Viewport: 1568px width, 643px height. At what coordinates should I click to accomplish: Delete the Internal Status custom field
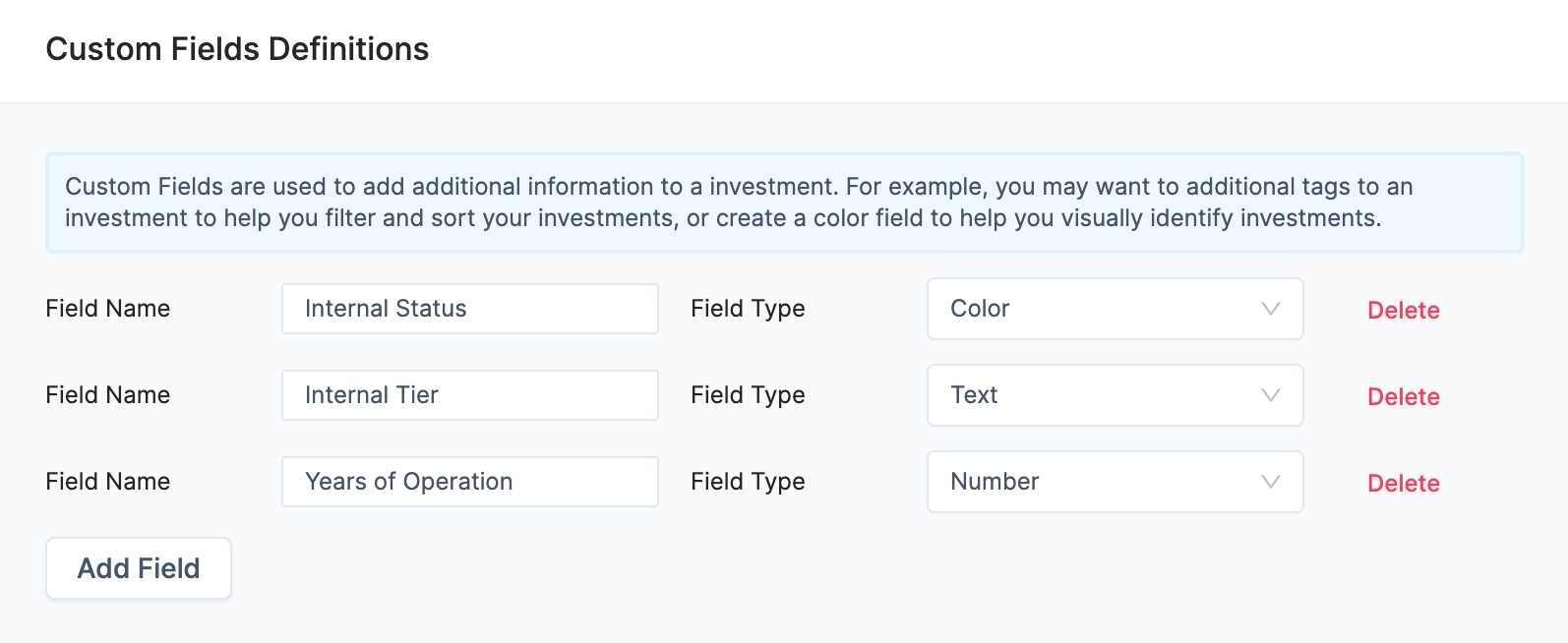pyautogui.click(x=1403, y=311)
